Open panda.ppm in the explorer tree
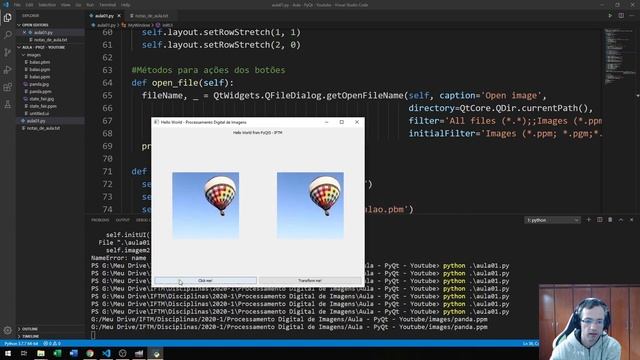Image resolution: width=640 pixels, height=360 pixels. click(x=40, y=91)
